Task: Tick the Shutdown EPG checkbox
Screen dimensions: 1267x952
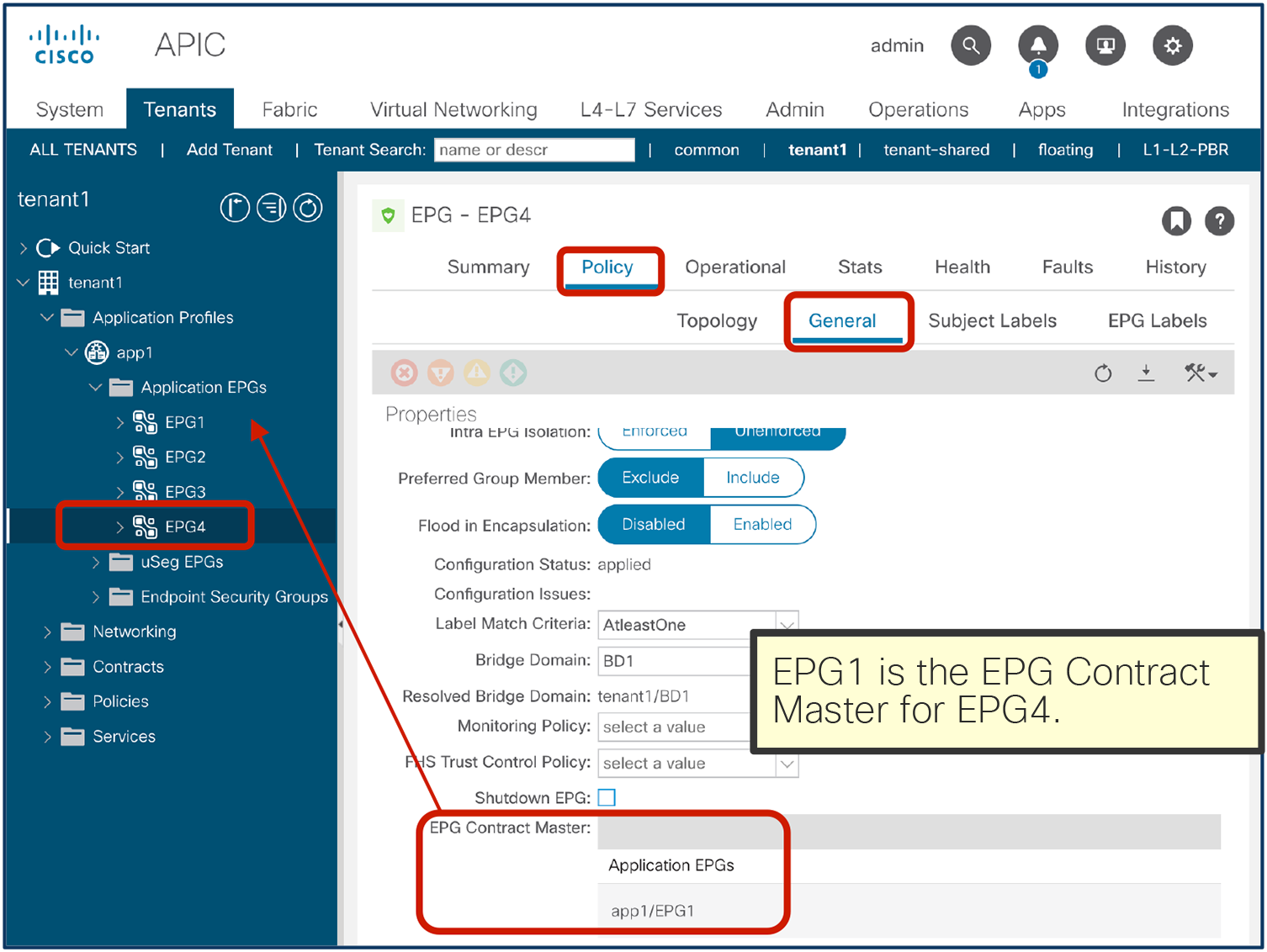Action: [x=607, y=797]
